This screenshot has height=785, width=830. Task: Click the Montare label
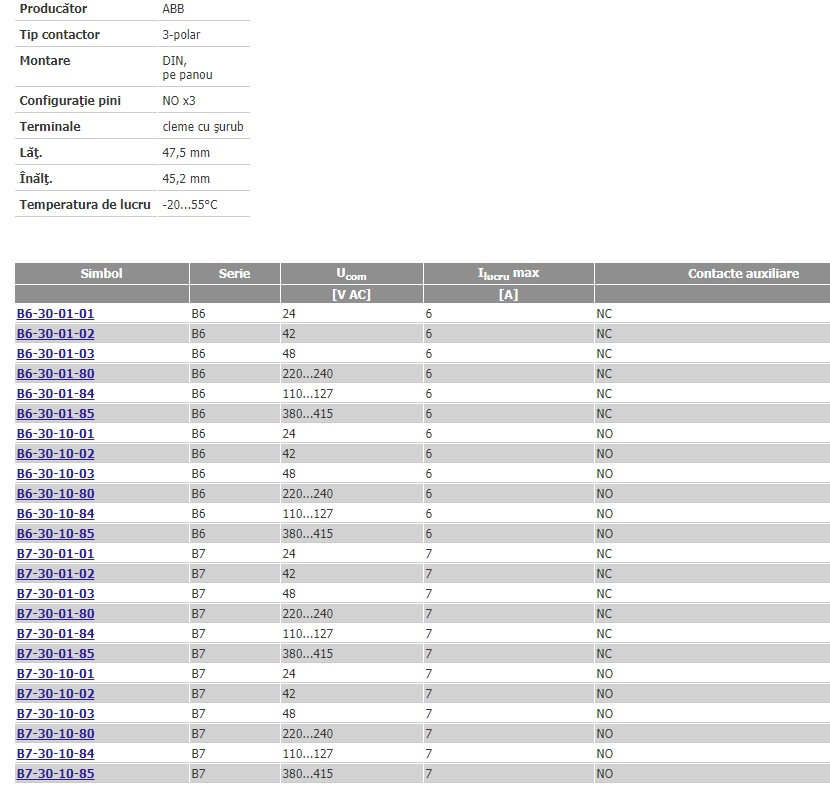click(x=45, y=60)
